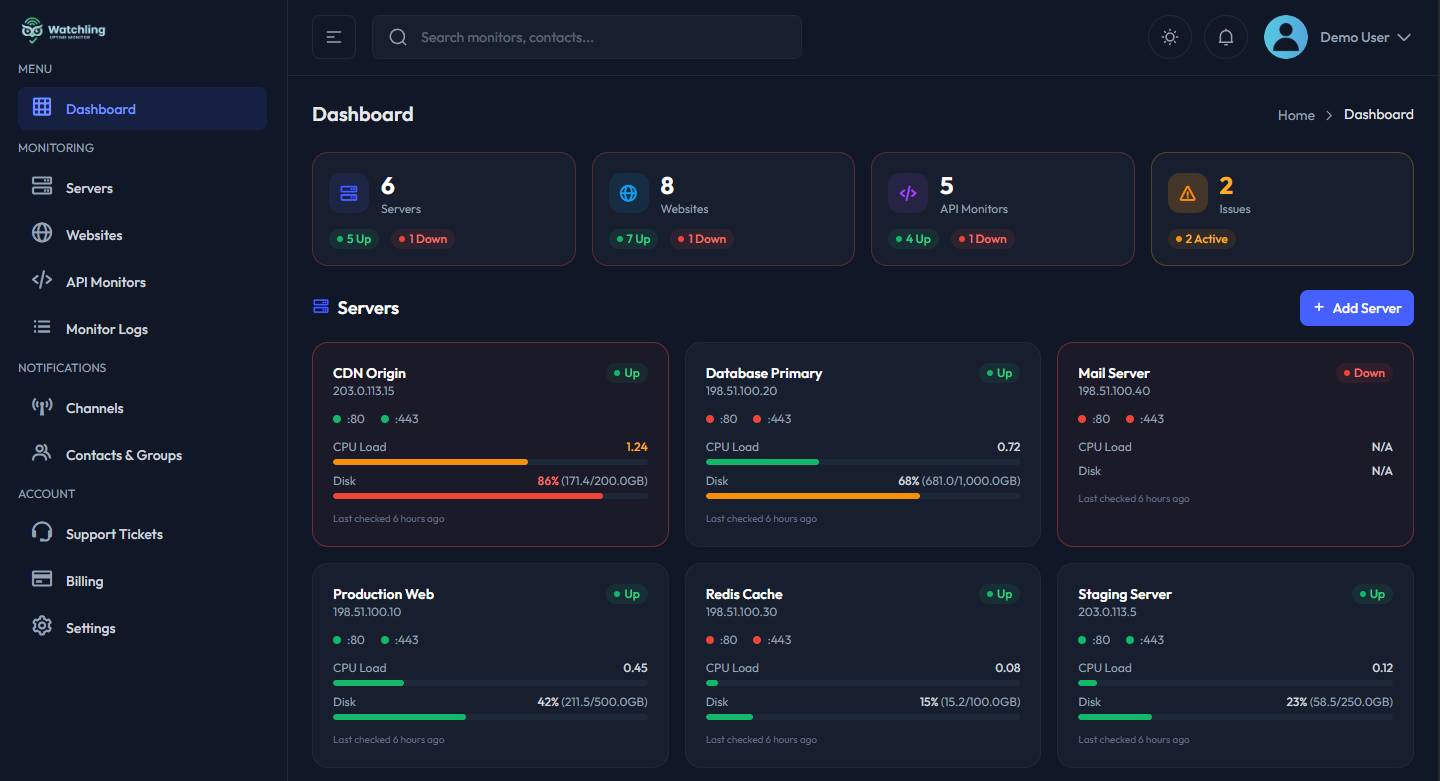This screenshot has width=1440, height=781.
Task: Open Billing from the Account menu
Action: point(84,580)
